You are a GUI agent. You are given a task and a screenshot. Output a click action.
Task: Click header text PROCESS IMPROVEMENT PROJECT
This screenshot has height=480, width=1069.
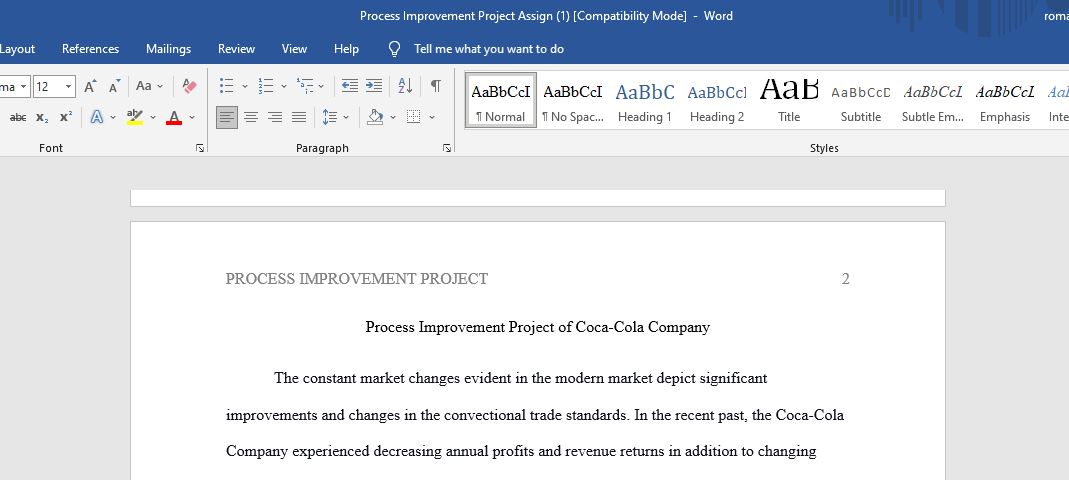(357, 279)
